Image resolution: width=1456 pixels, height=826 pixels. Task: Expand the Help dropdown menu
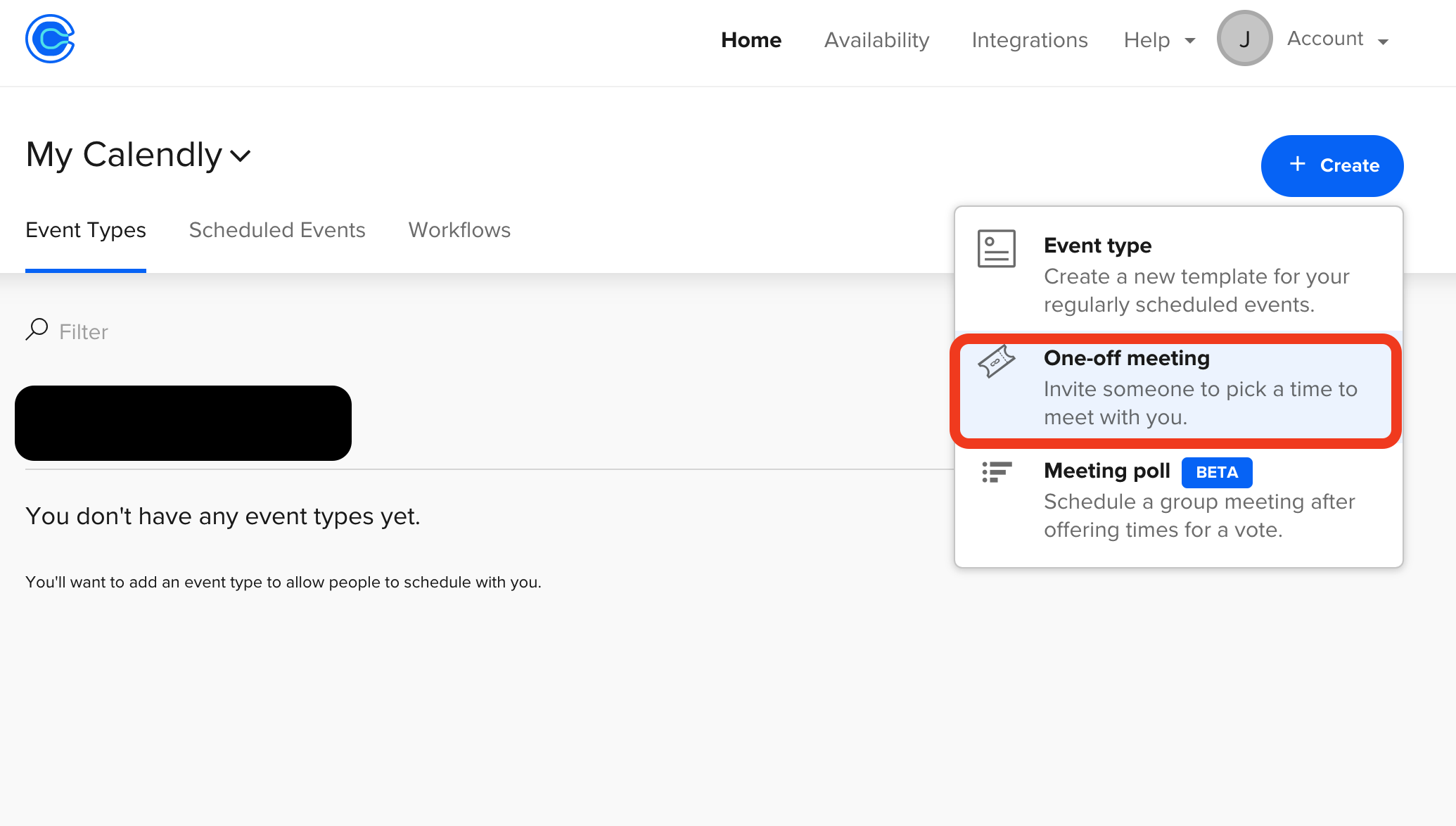(1159, 40)
